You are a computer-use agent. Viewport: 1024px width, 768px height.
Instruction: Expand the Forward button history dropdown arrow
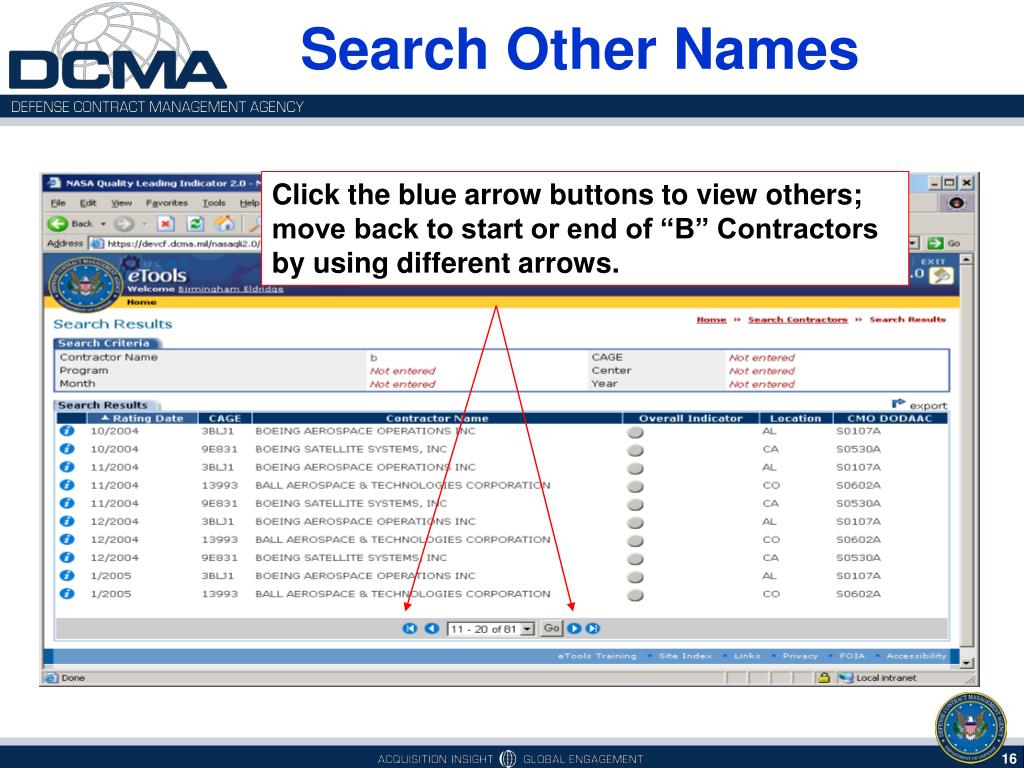coord(144,224)
